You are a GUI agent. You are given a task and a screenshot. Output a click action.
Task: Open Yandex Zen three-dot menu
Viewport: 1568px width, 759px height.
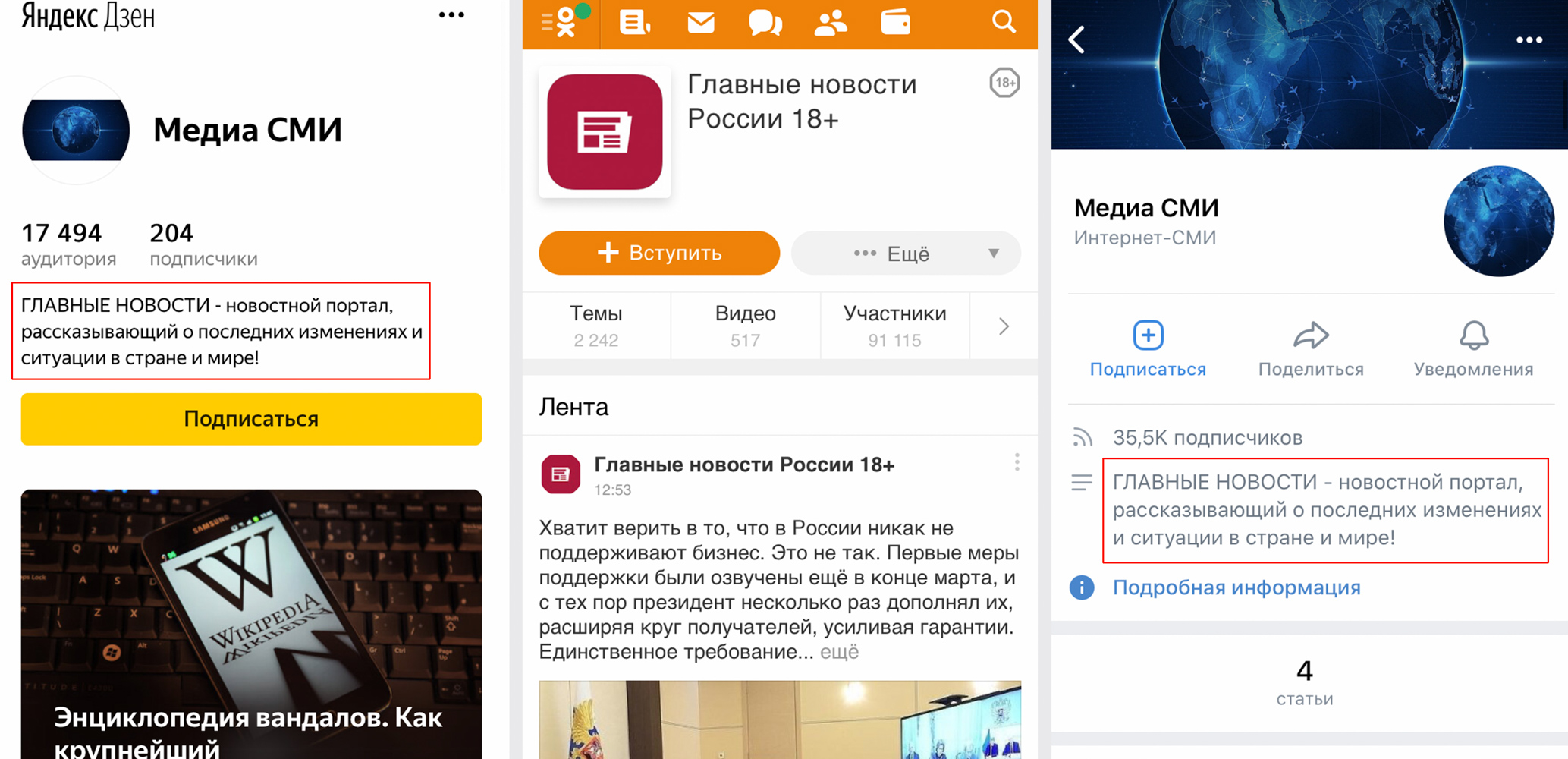pos(451,15)
